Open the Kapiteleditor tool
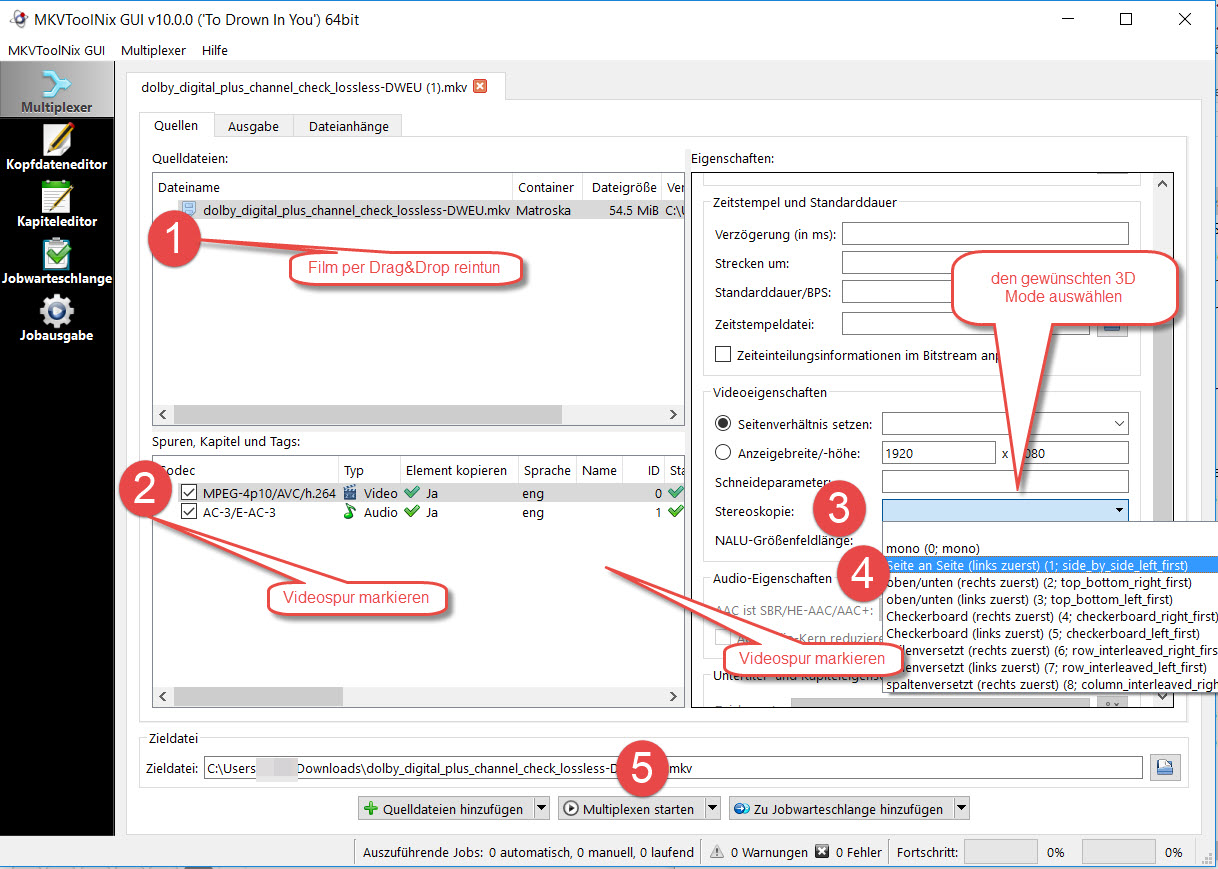Image resolution: width=1218 pixels, height=869 pixels. (57, 203)
